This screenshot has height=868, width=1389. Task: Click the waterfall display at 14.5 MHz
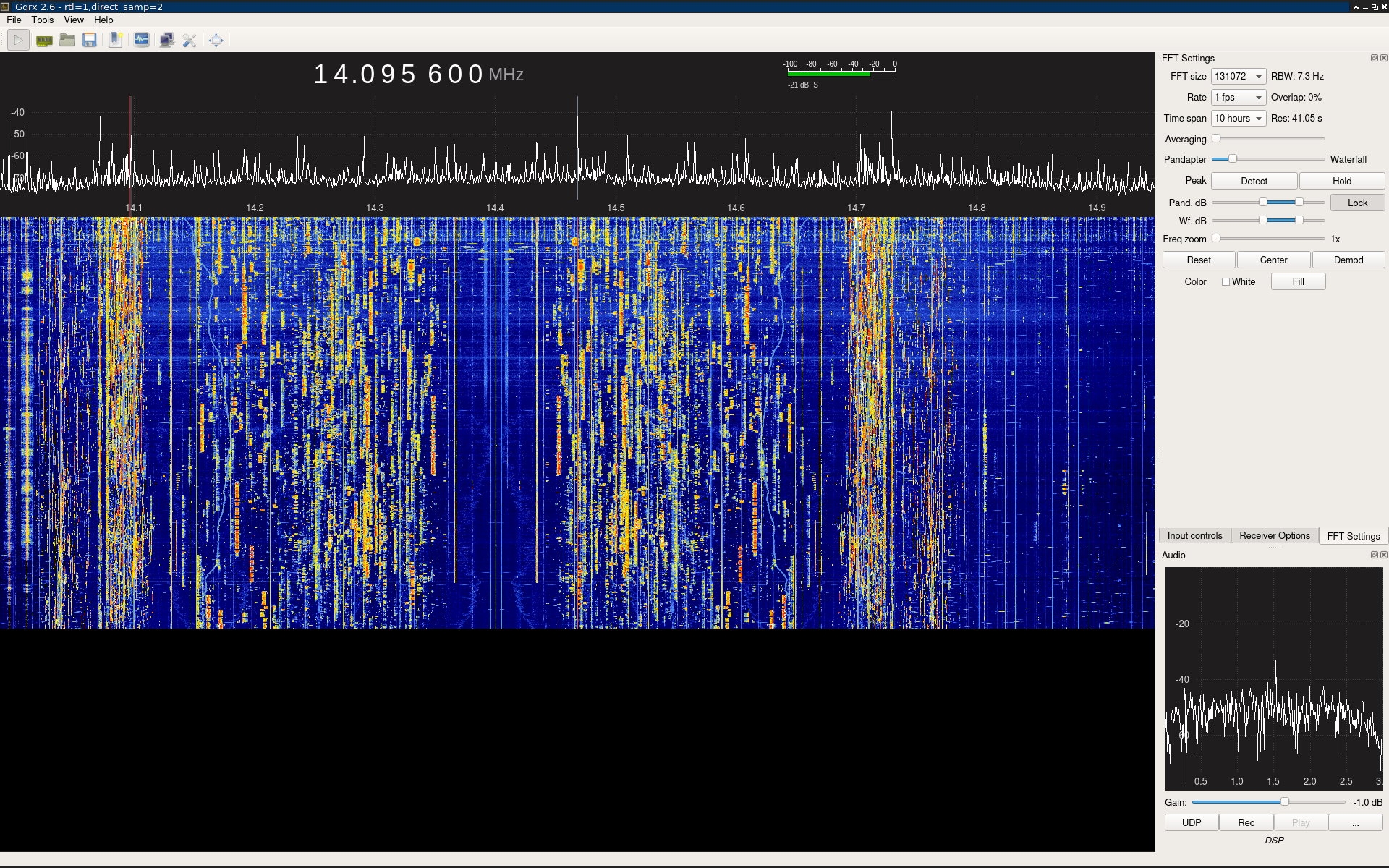616,423
